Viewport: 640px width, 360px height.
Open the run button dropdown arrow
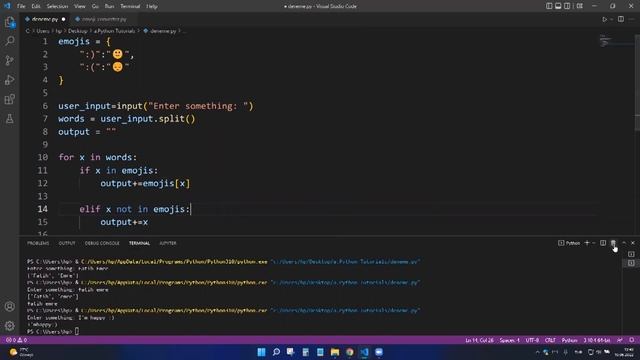tap(611, 19)
